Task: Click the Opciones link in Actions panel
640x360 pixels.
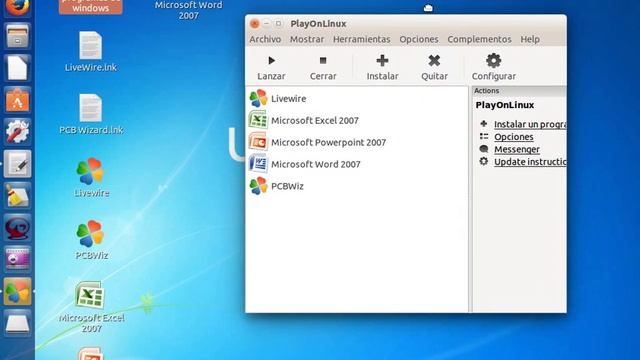Action: pos(513,137)
